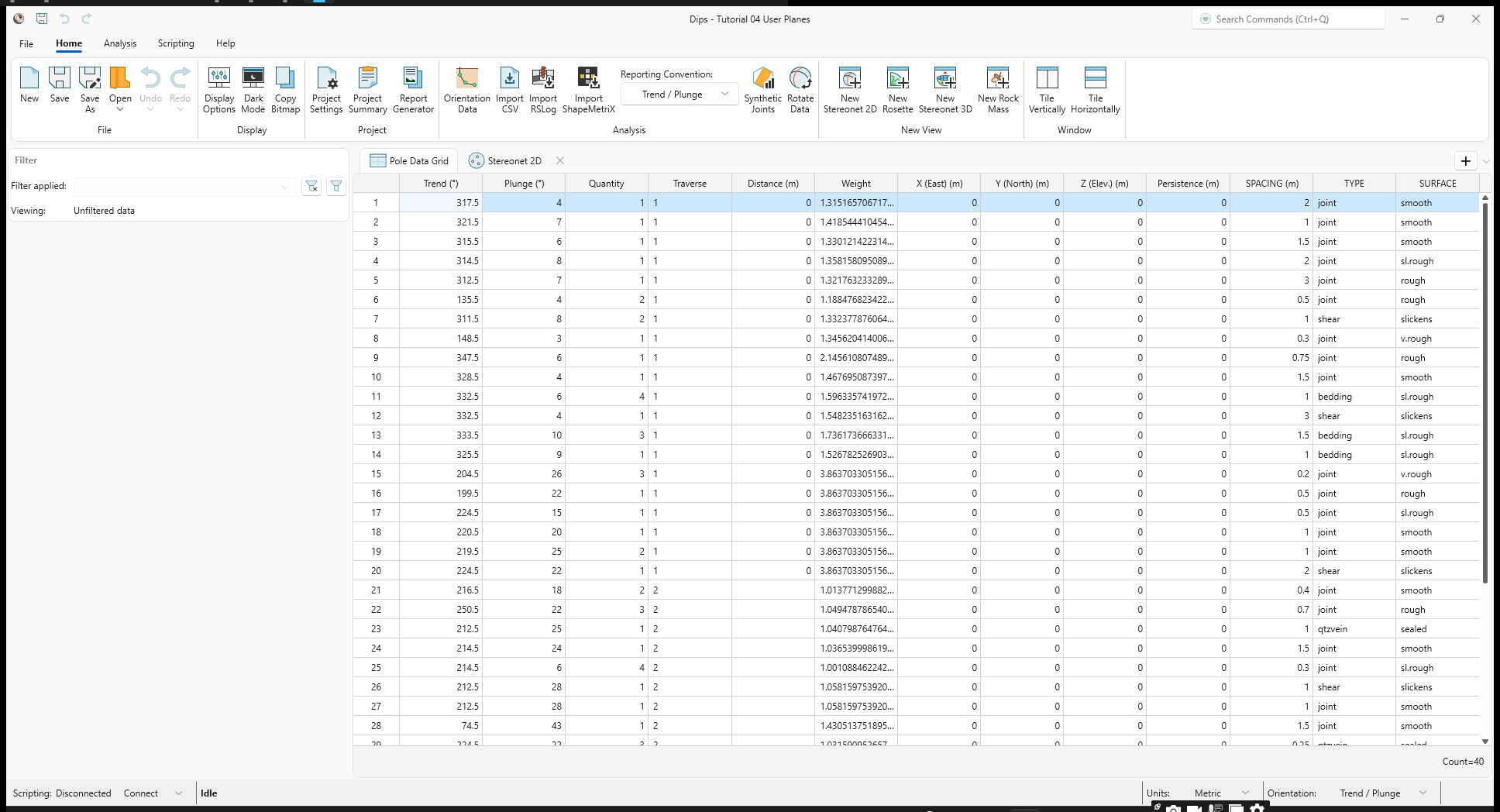Close the Stereonet 2D tab
1500x812 pixels.
point(560,161)
